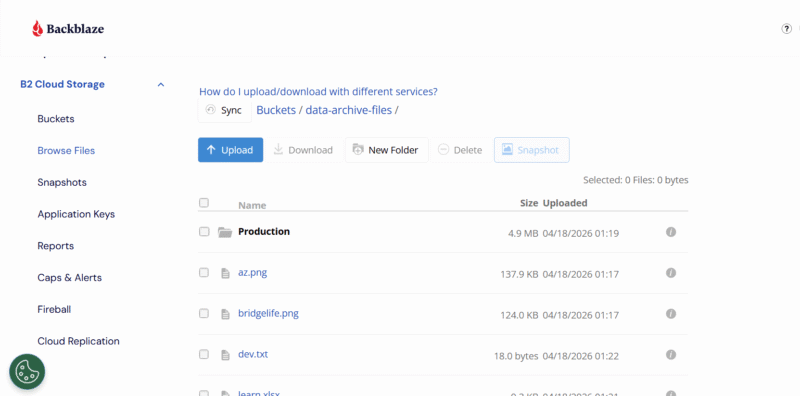
Task: Open the upload/download services help link
Action: point(318,92)
